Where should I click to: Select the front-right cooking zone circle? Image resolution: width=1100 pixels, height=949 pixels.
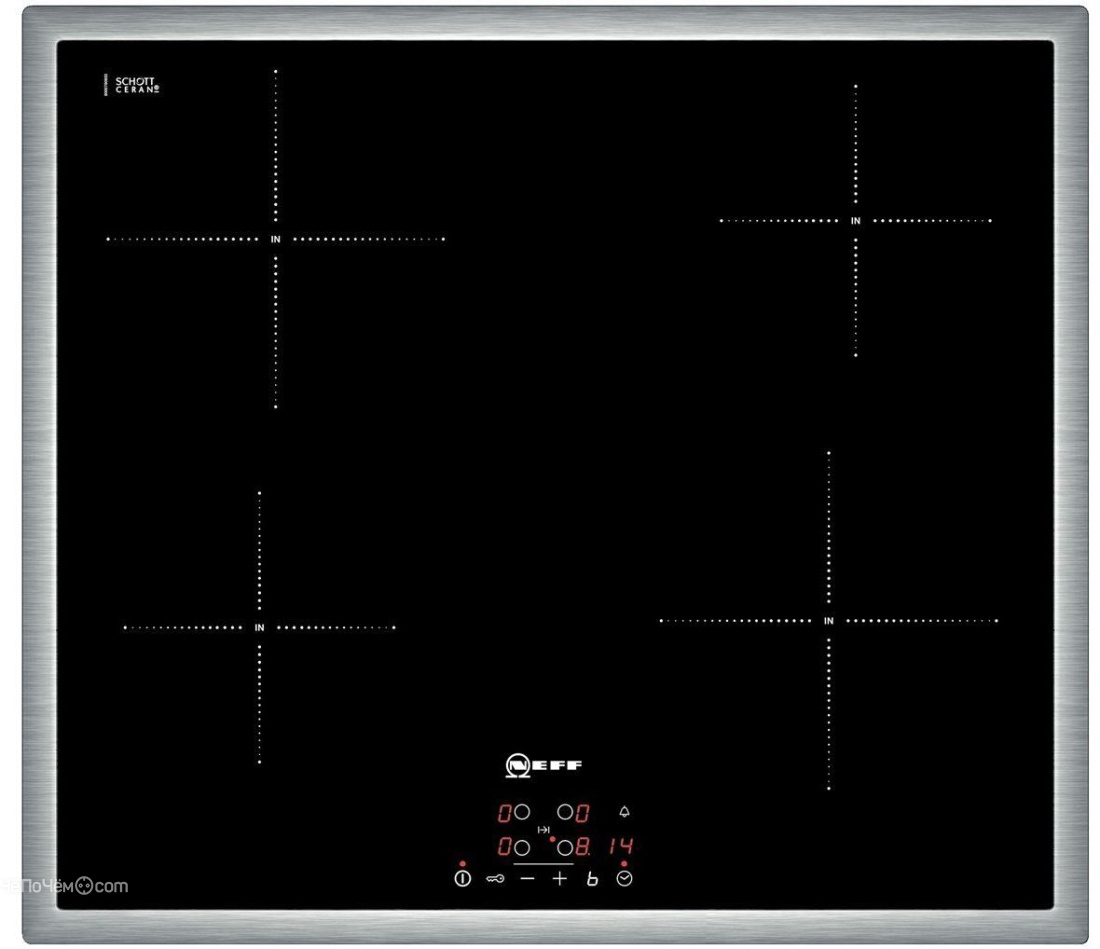click(565, 848)
